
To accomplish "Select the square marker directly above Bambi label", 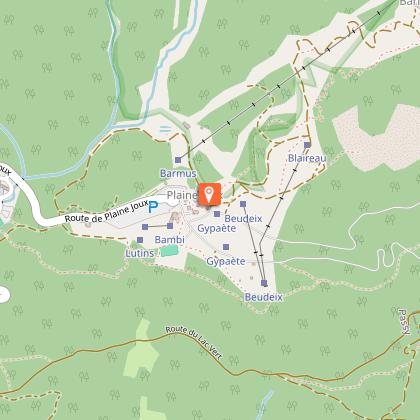I will point(170,226).
